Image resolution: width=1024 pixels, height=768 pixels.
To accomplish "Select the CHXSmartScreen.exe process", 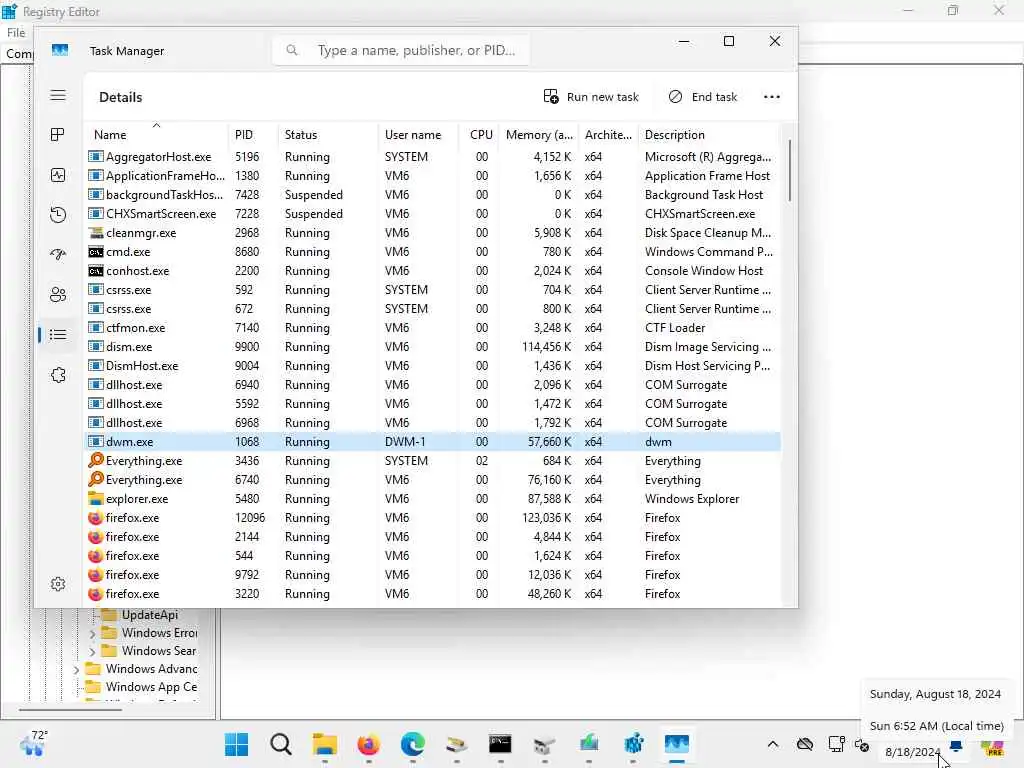I will [434, 214].
